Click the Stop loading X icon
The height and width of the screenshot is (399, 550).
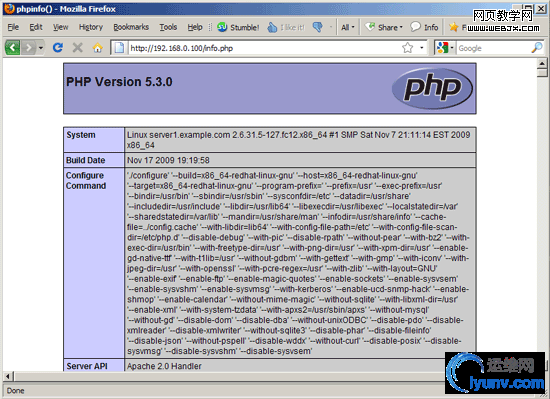click(x=78, y=47)
